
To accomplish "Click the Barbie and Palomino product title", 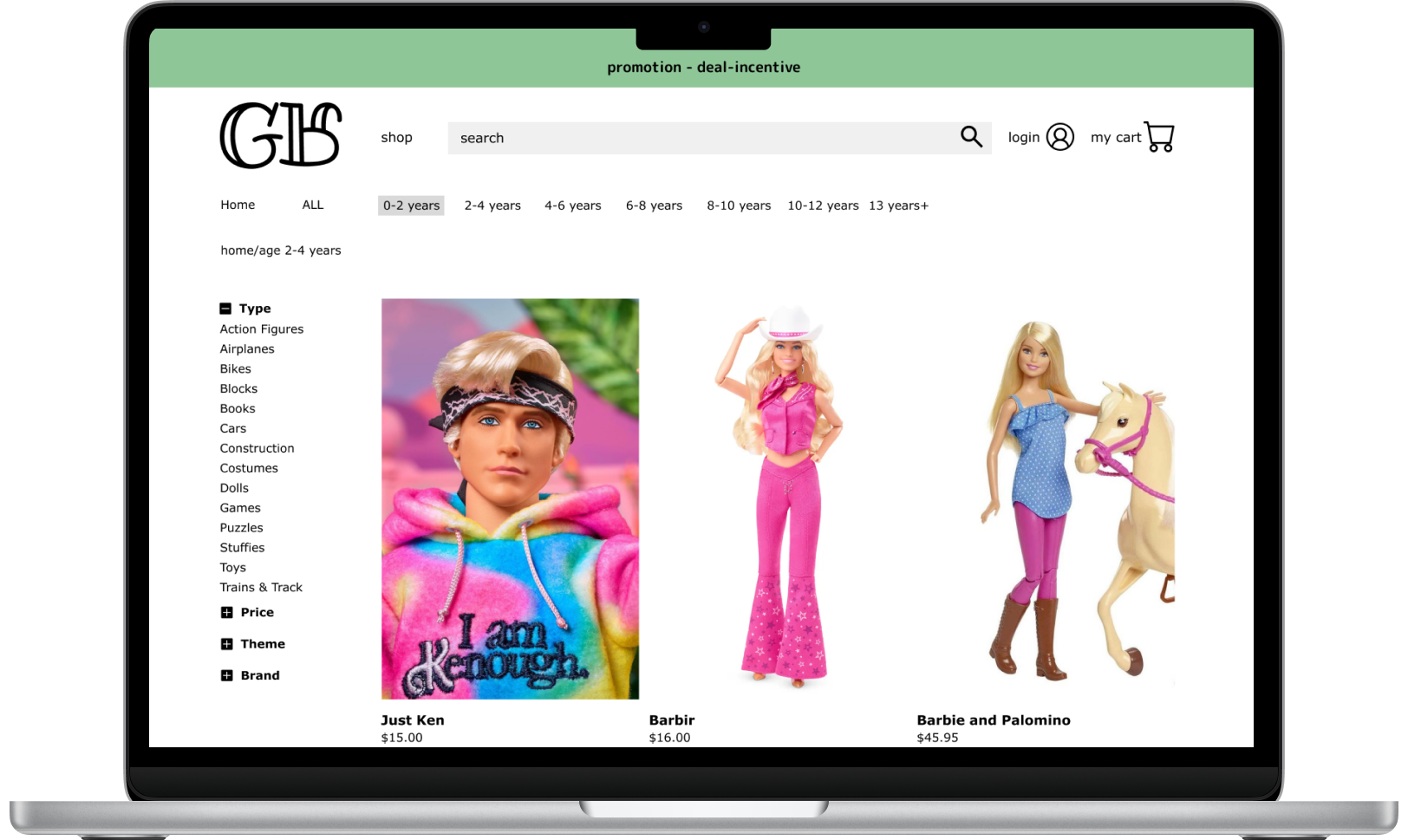I will [x=994, y=720].
